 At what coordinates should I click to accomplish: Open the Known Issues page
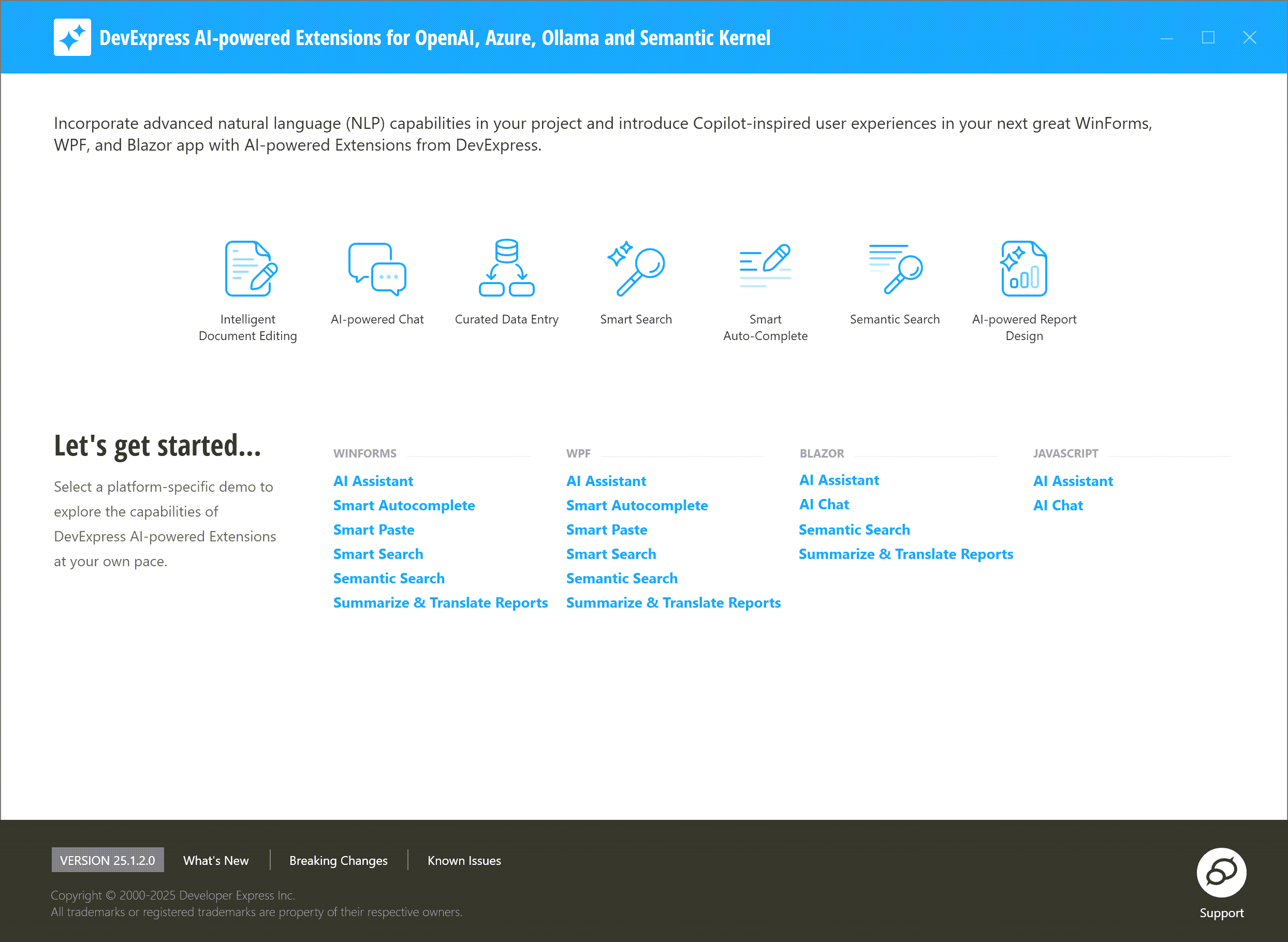[463, 860]
